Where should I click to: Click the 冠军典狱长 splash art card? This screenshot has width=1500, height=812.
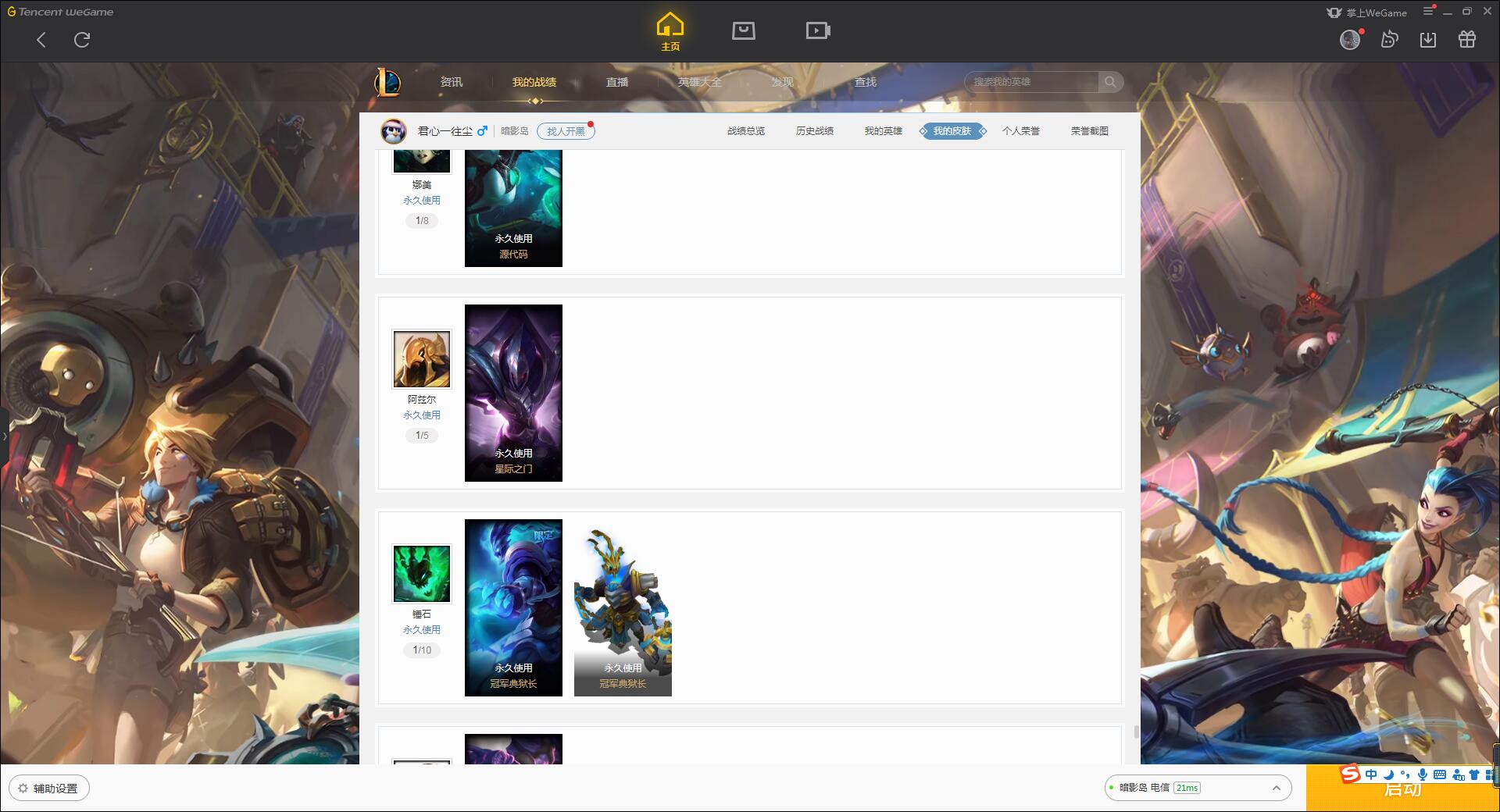pos(513,607)
